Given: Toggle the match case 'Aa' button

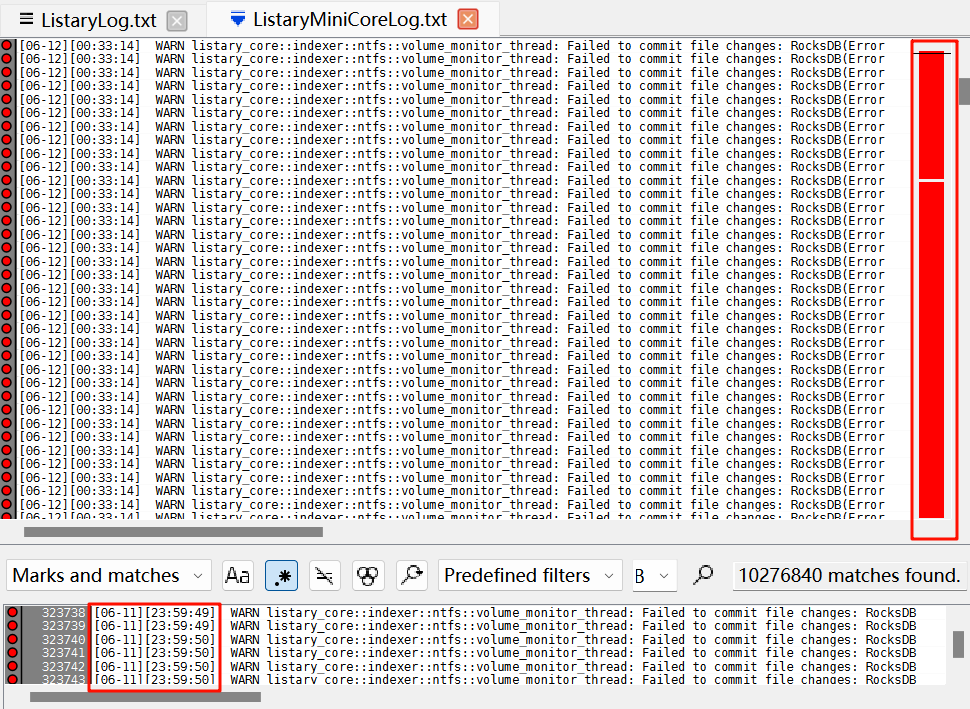Looking at the screenshot, I should click(238, 575).
